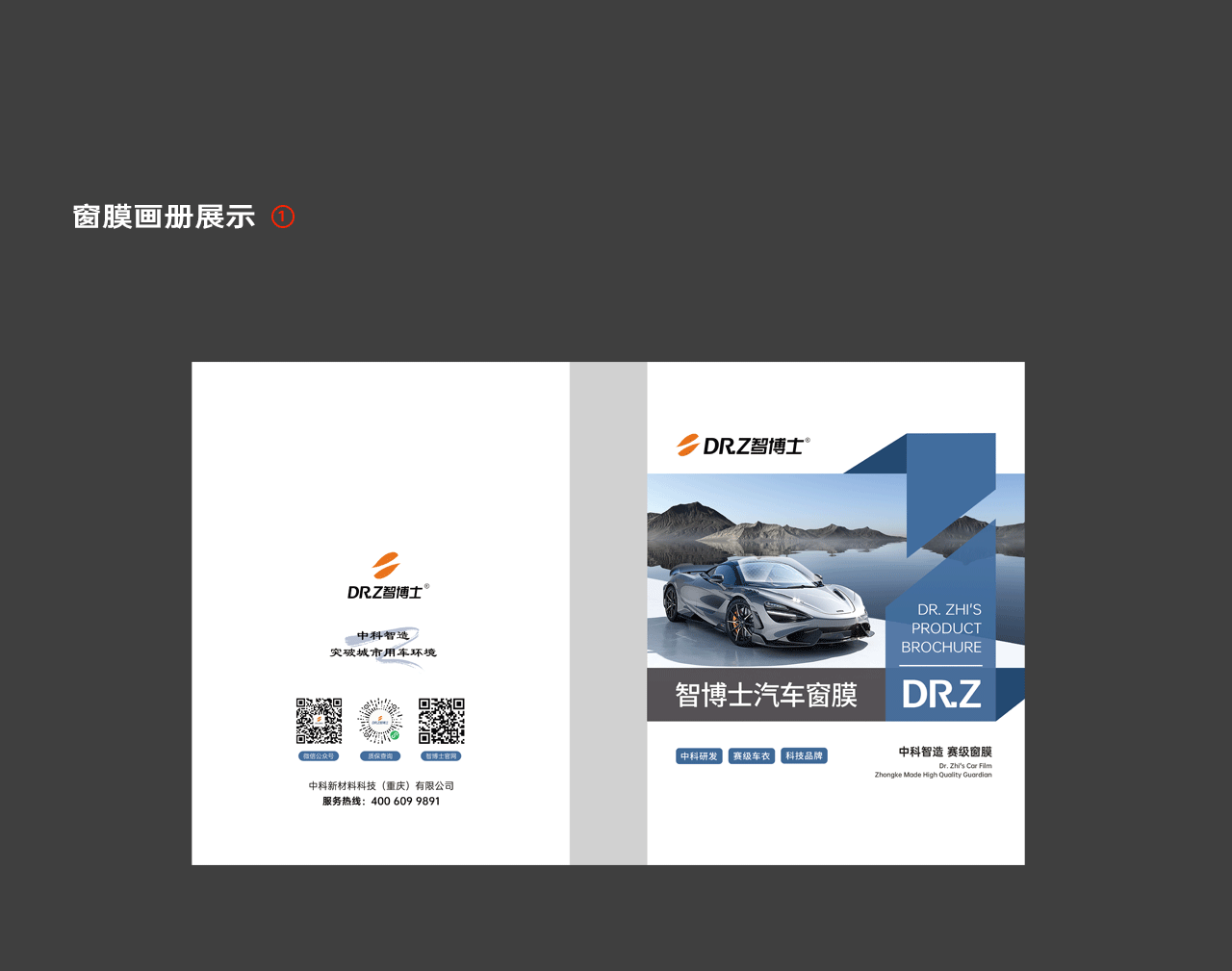Viewport: 1232px width, 971px height.
Task: Click the DR. ZHI'S PRODUCT BROCHURE text
Action: [x=941, y=628]
